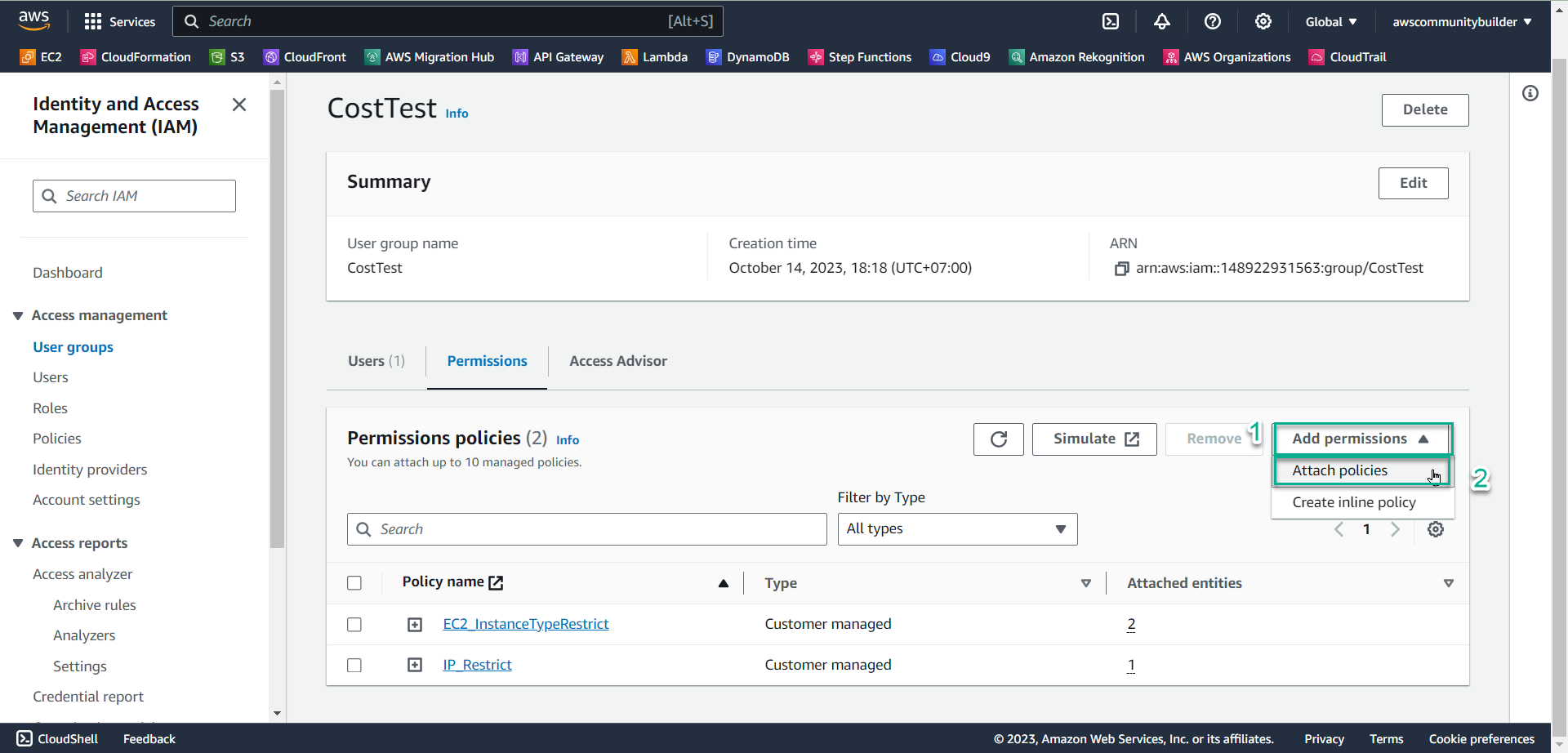Click the Simulate button
The image size is (1568, 753).
tap(1094, 439)
